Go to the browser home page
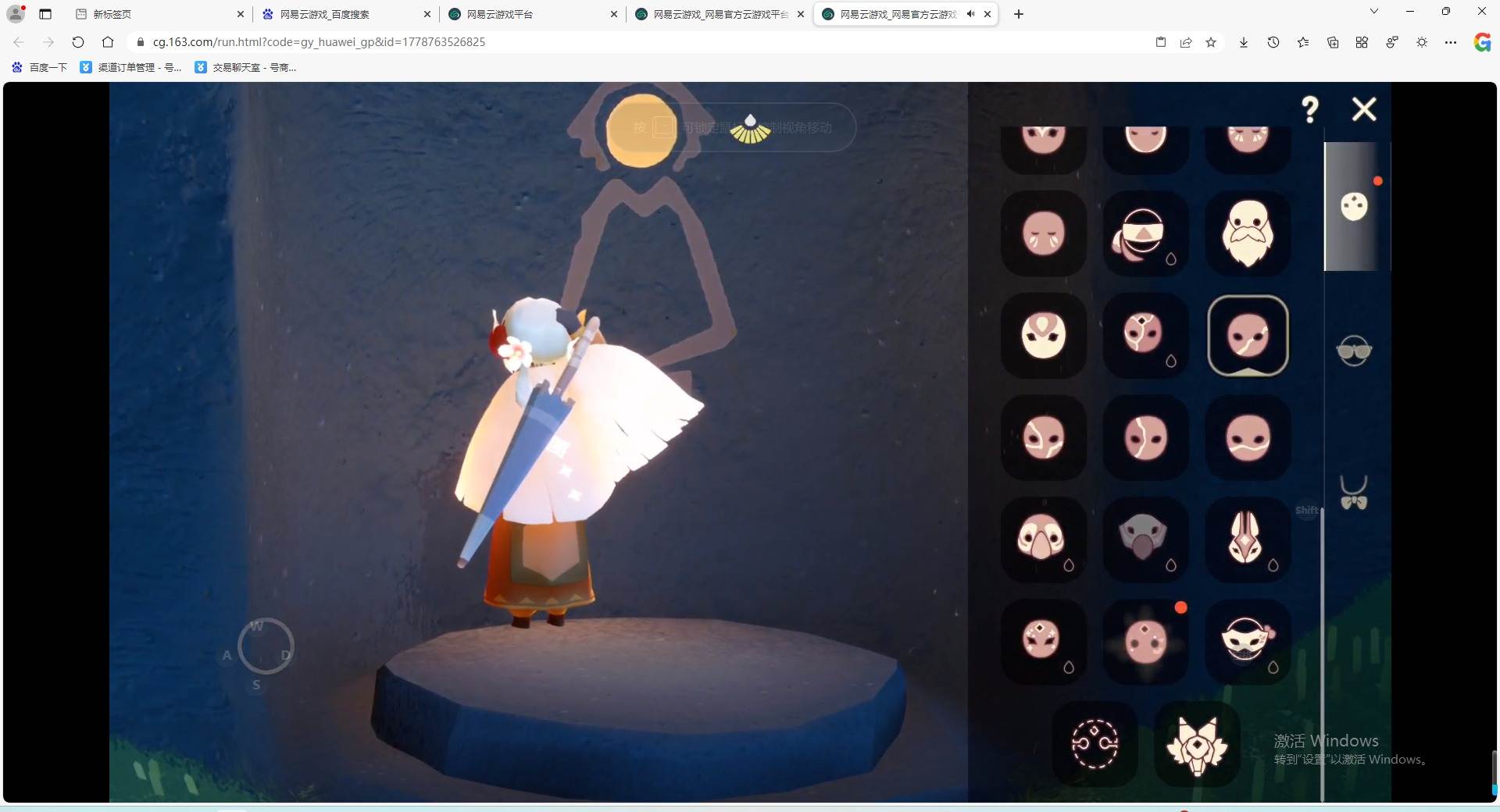 [108, 42]
